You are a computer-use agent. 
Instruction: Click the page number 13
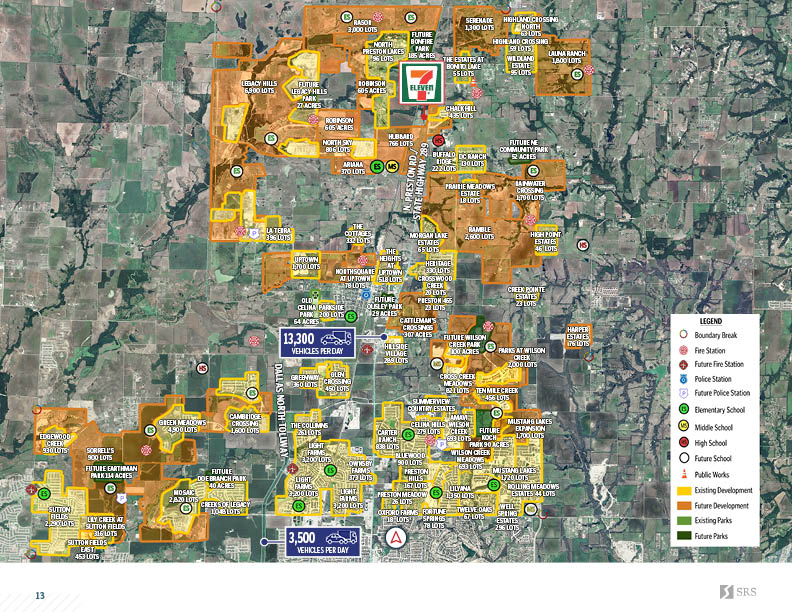(40, 596)
